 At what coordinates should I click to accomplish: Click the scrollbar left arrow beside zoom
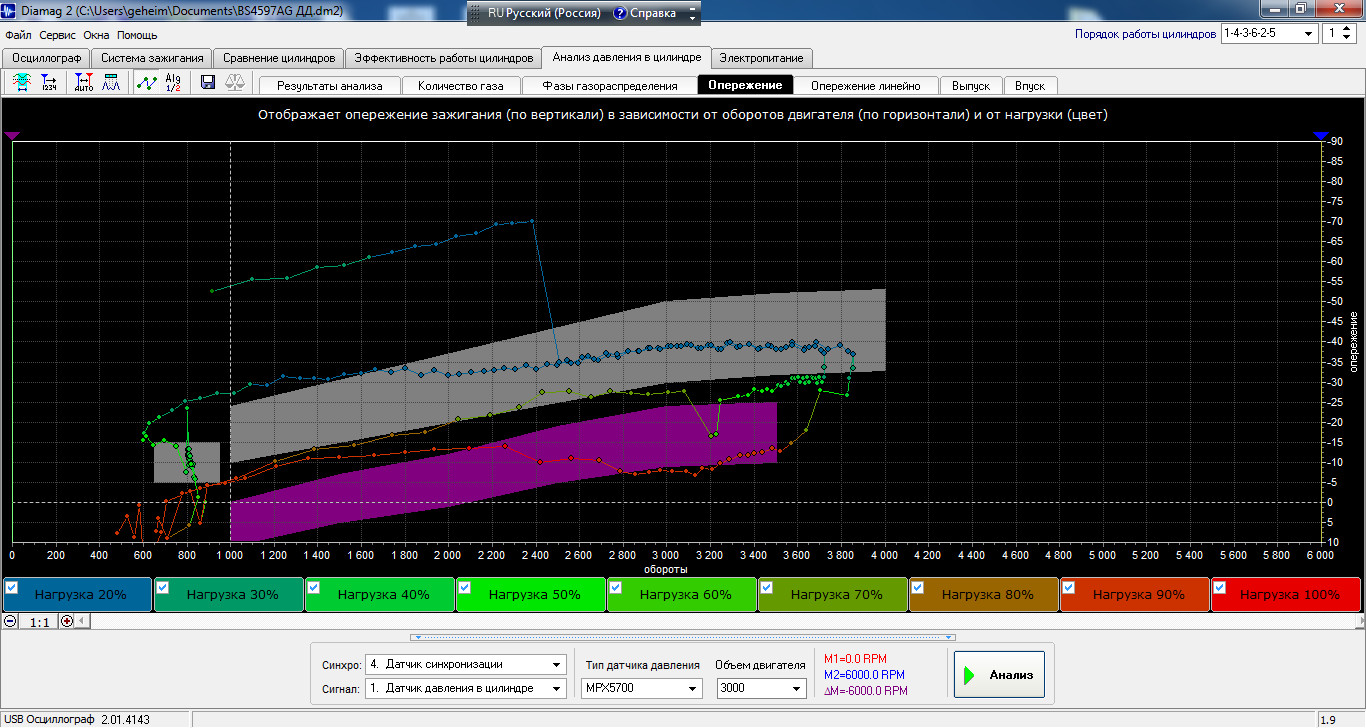[84, 621]
